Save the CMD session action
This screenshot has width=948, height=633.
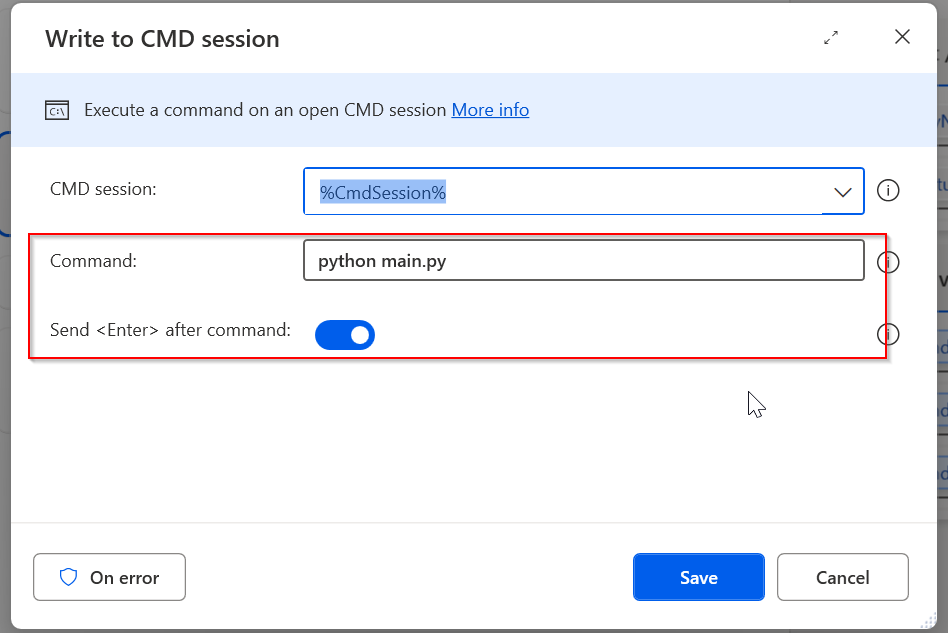coord(698,577)
